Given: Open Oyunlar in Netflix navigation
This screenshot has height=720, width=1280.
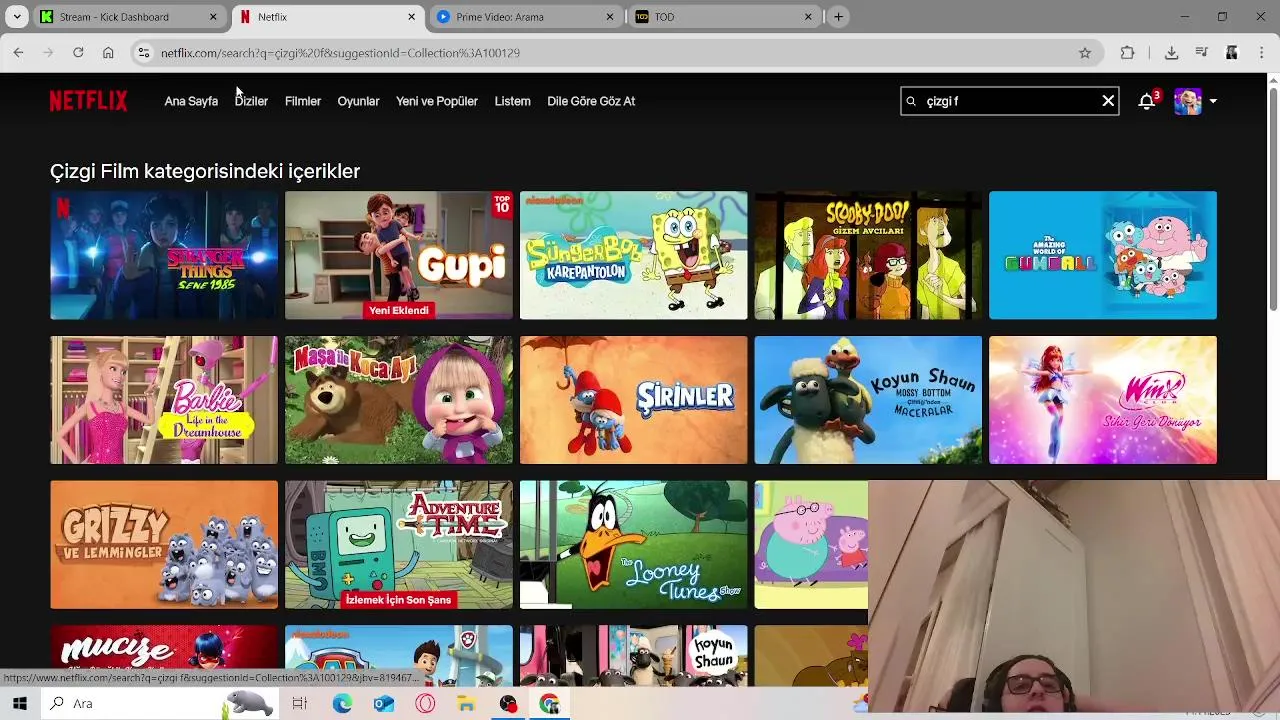Looking at the screenshot, I should tap(358, 101).
